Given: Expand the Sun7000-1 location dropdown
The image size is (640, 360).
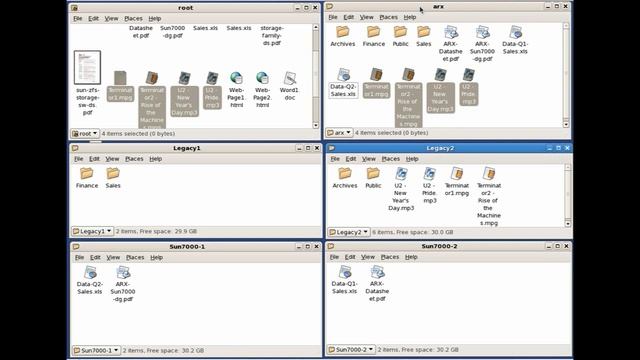Looking at the screenshot, I should coord(96,350).
